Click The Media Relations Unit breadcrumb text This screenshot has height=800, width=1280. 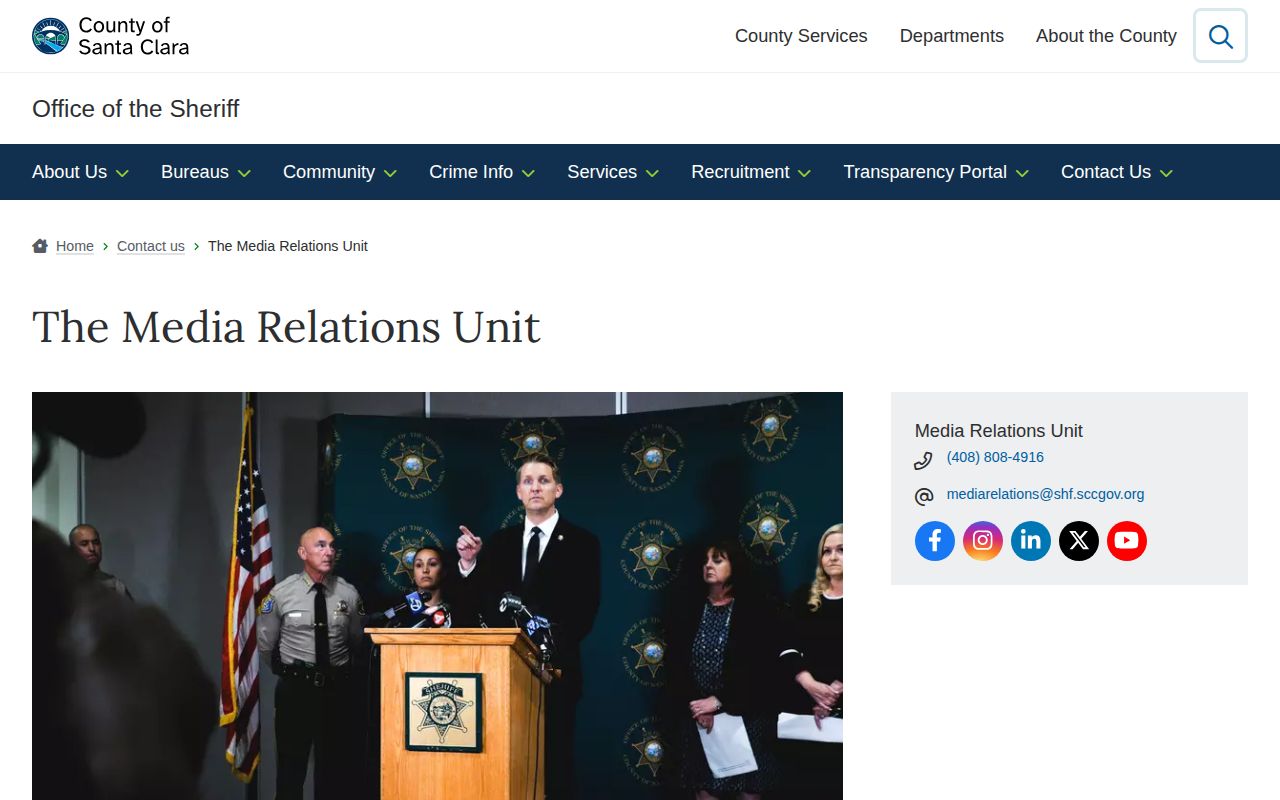pyautogui.click(x=288, y=246)
